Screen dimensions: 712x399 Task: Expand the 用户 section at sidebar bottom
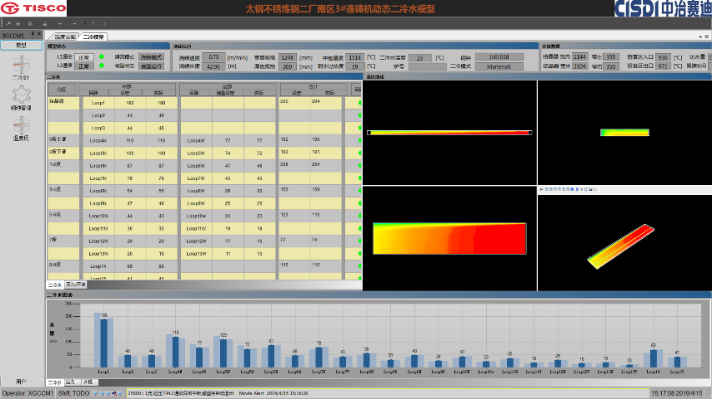click(x=21, y=382)
